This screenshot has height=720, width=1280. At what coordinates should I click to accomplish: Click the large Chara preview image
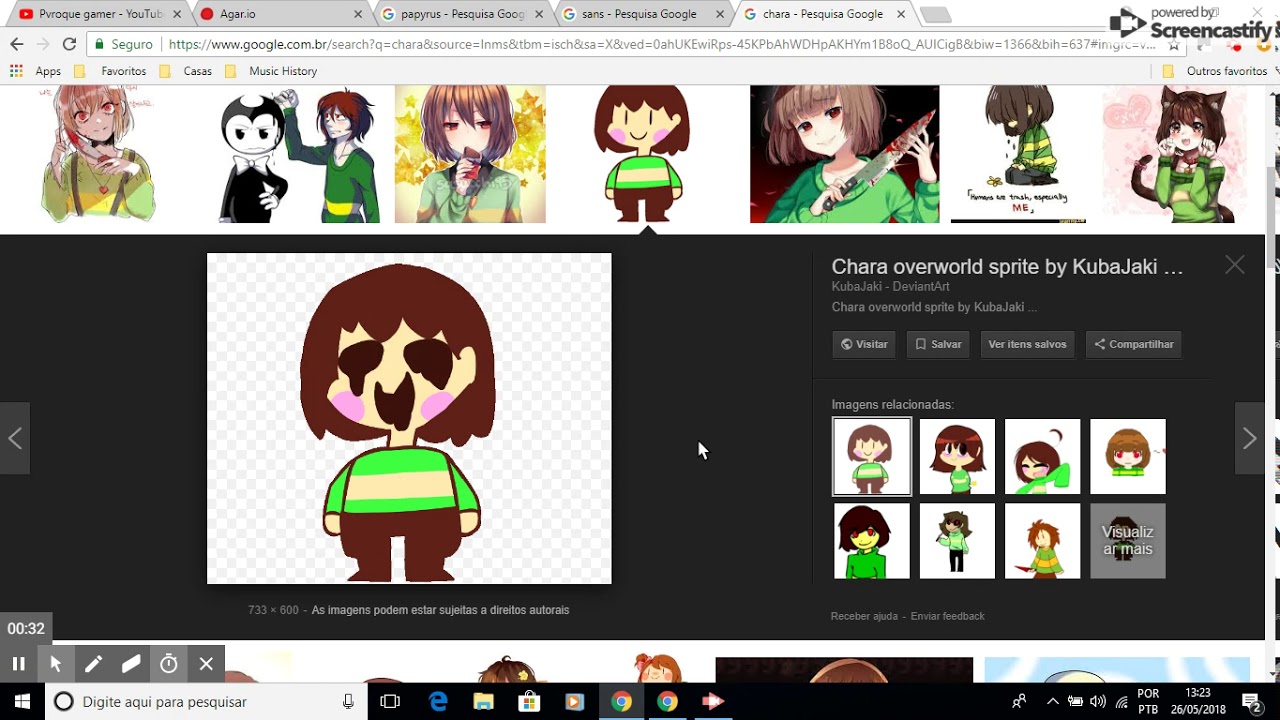[x=409, y=418]
